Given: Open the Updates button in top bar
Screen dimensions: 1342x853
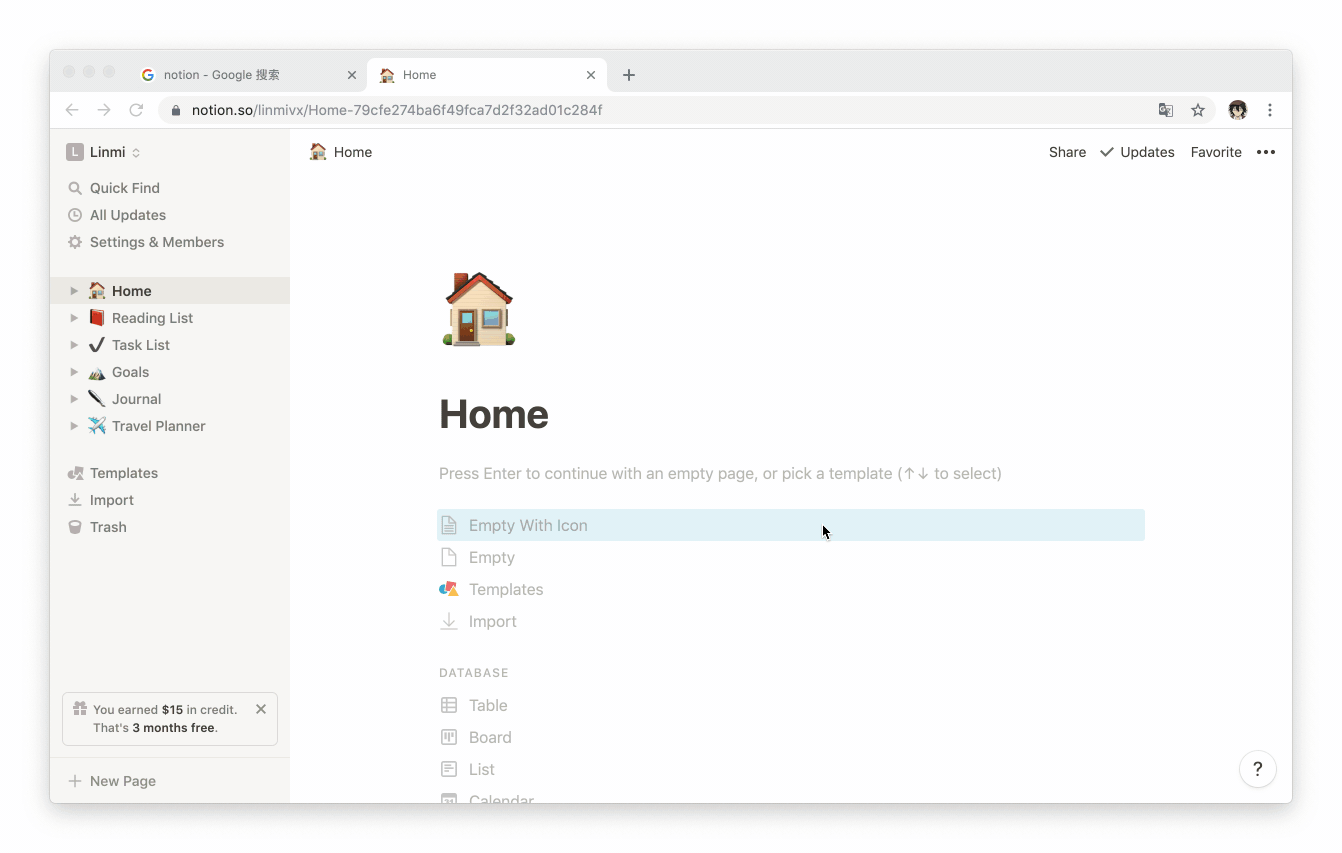Looking at the screenshot, I should (1137, 152).
